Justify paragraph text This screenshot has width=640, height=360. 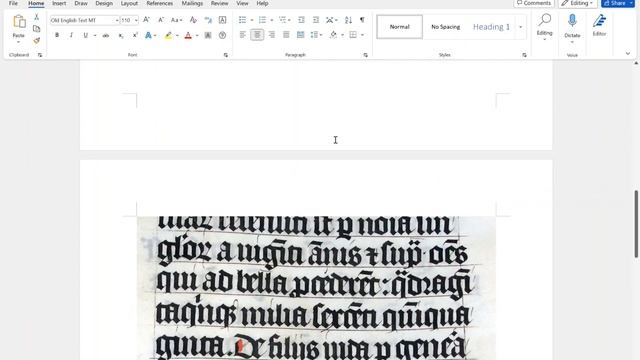click(286, 35)
